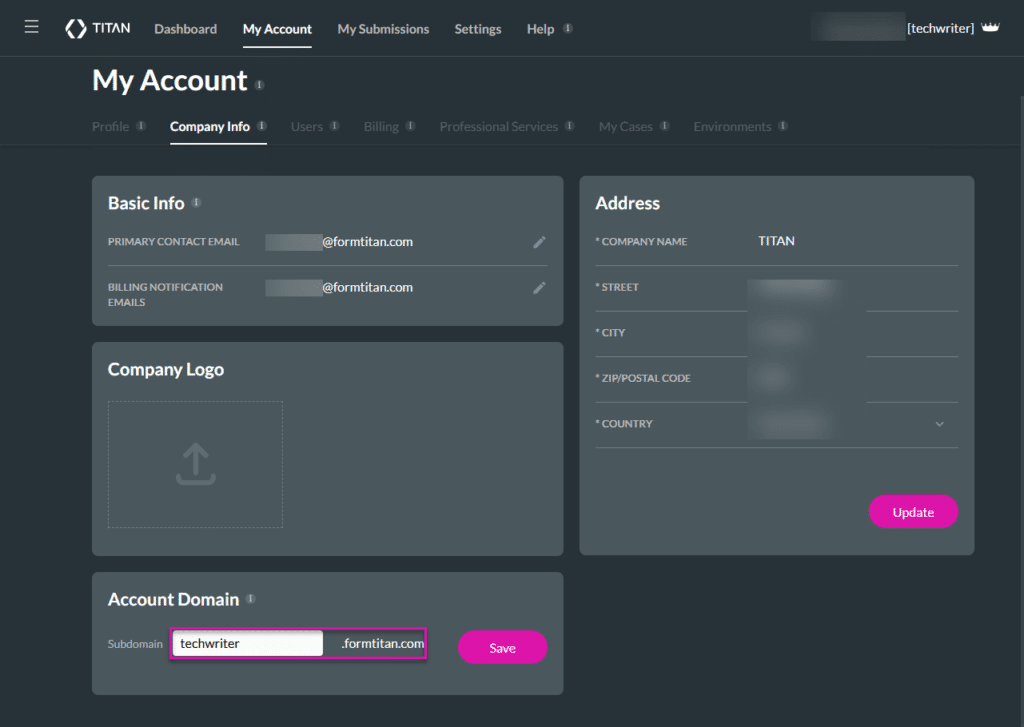
Task: Click the company logo upload icon
Action: [195, 465]
